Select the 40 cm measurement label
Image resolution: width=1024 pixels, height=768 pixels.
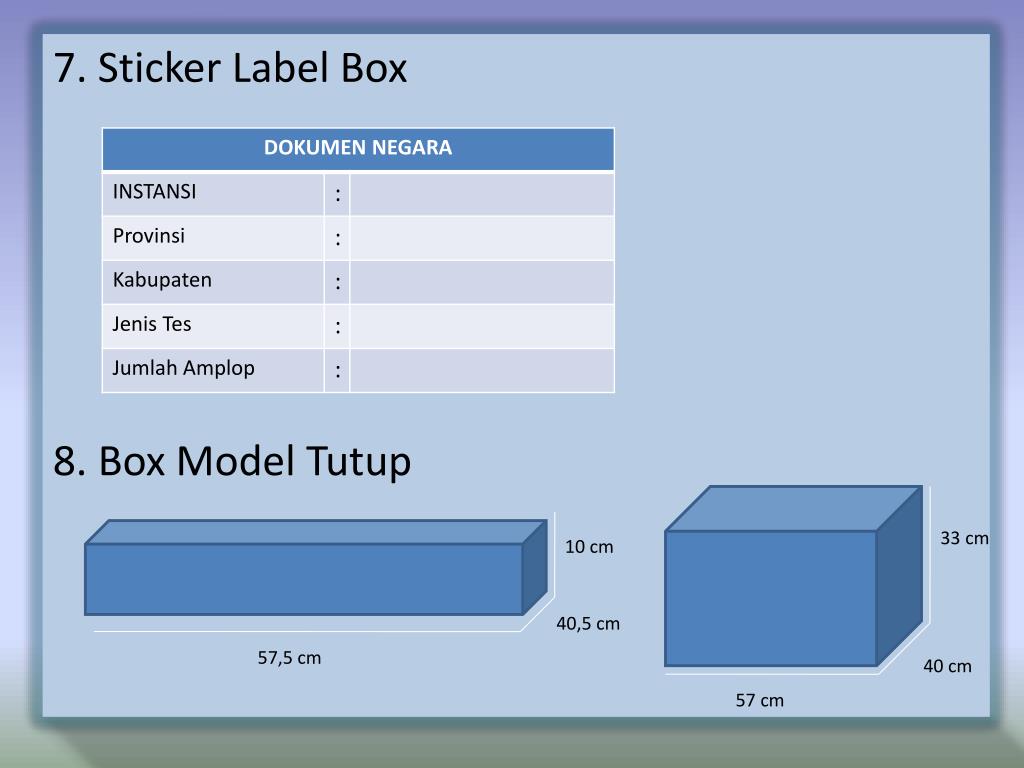948,664
